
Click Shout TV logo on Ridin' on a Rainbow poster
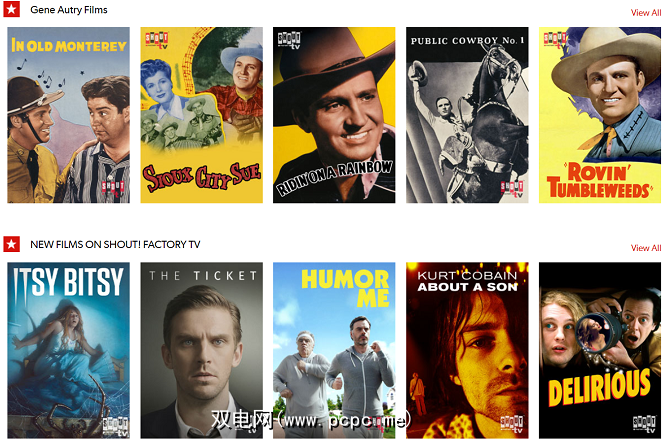(289, 40)
